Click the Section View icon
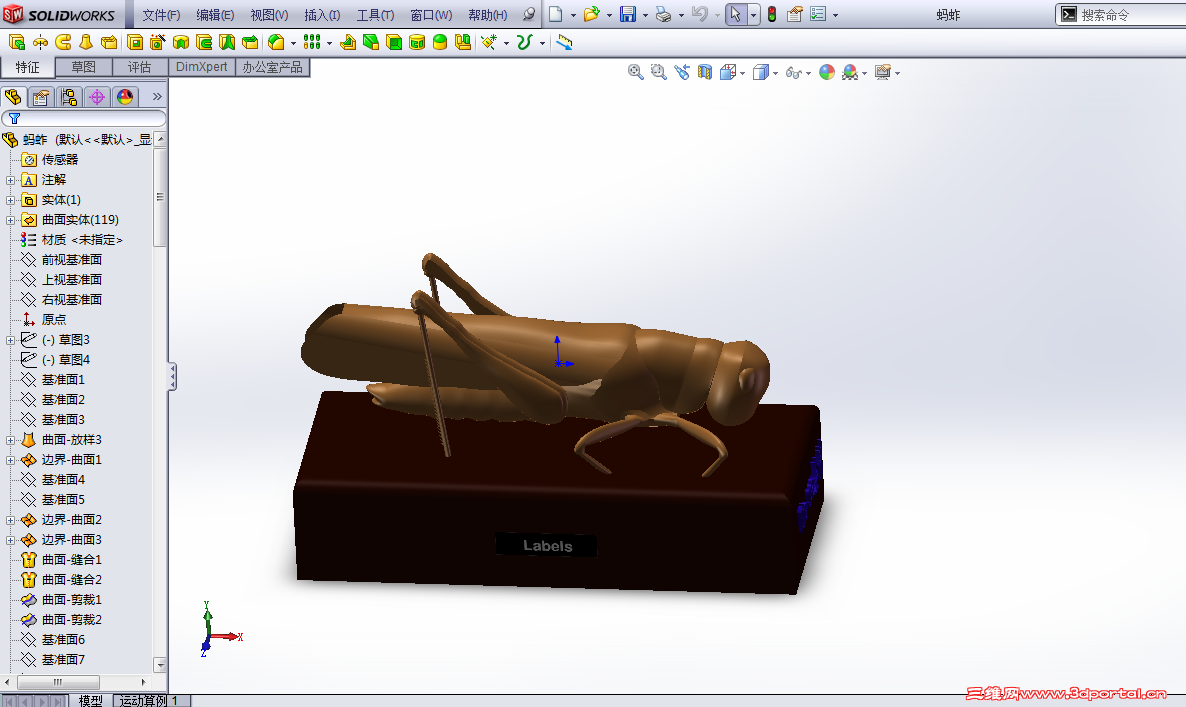Viewport: 1186px width, 707px height. (705, 72)
